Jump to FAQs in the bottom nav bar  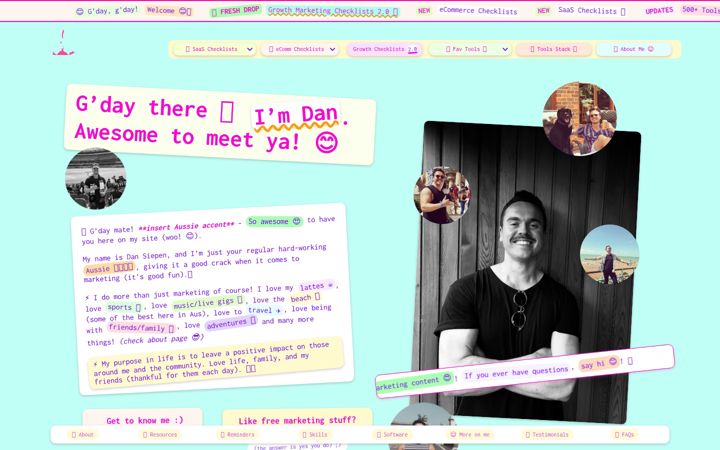(624, 434)
